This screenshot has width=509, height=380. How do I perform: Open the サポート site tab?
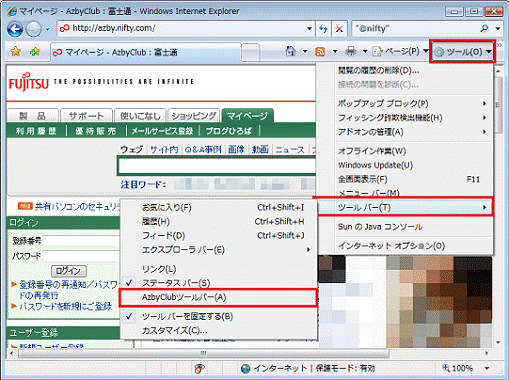(86, 116)
